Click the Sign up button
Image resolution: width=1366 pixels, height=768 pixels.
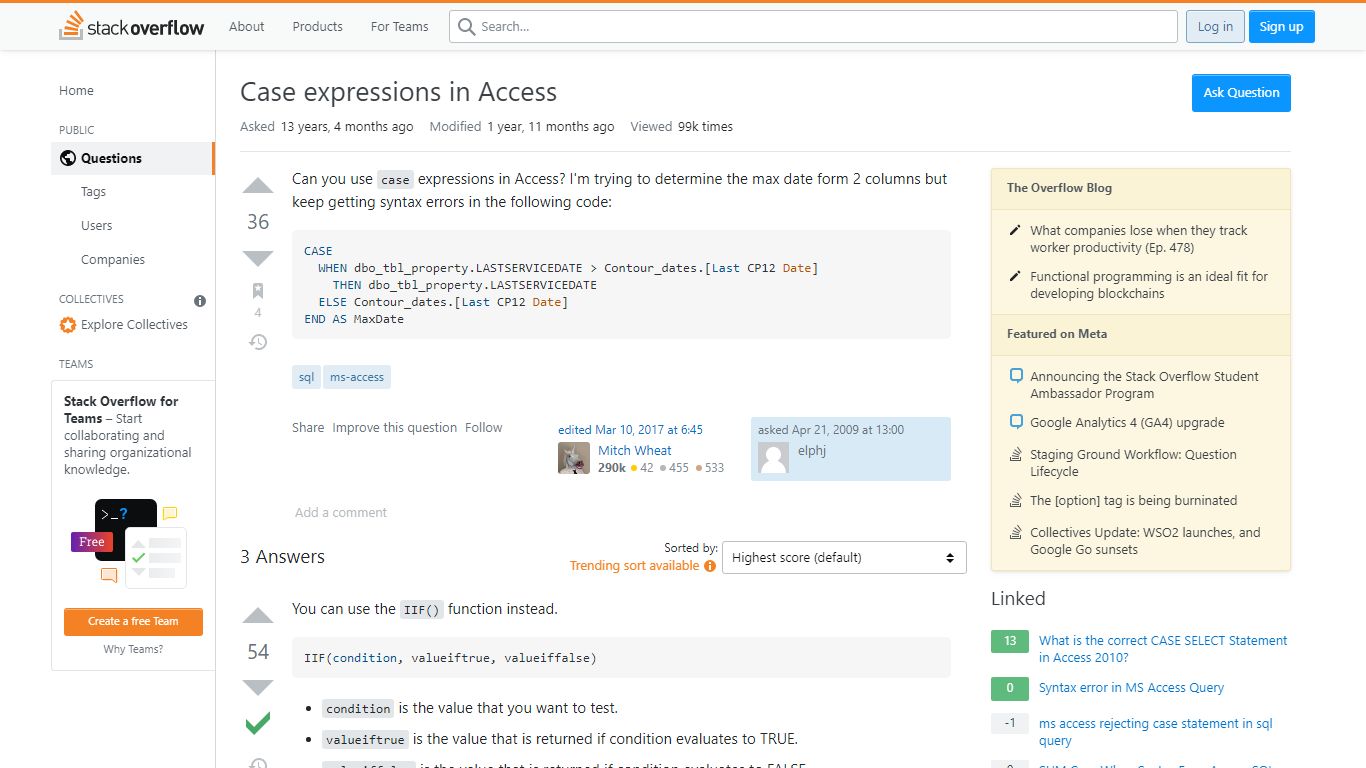click(1281, 27)
